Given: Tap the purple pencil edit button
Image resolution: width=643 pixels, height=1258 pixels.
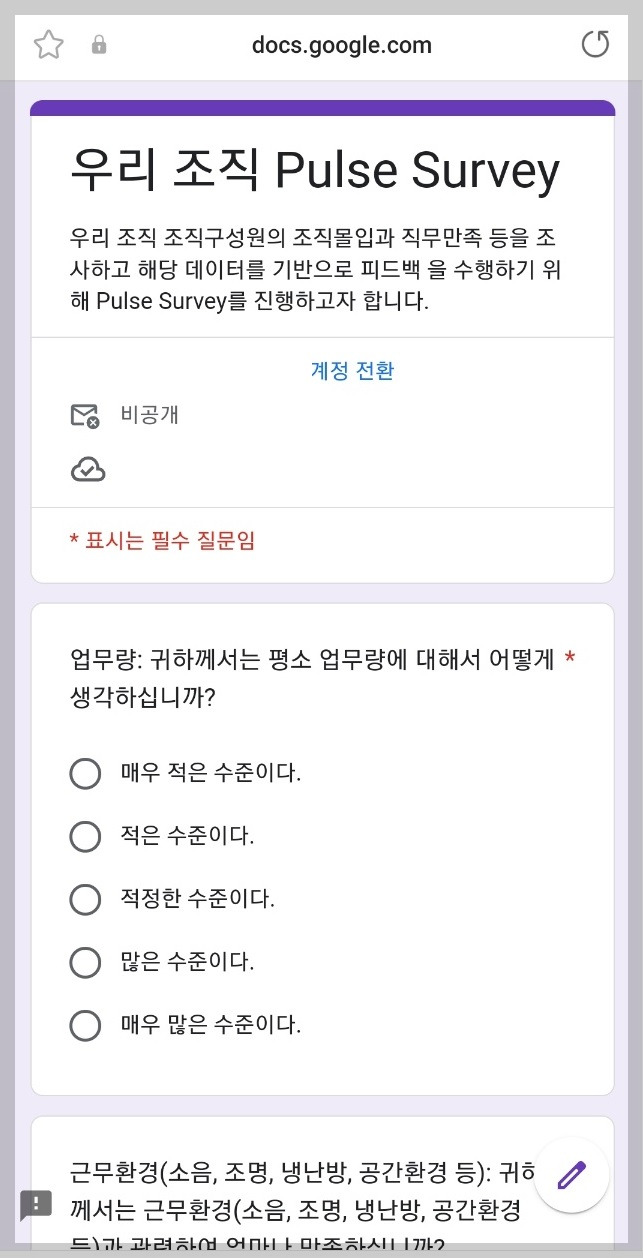Looking at the screenshot, I should [572, 1175].
